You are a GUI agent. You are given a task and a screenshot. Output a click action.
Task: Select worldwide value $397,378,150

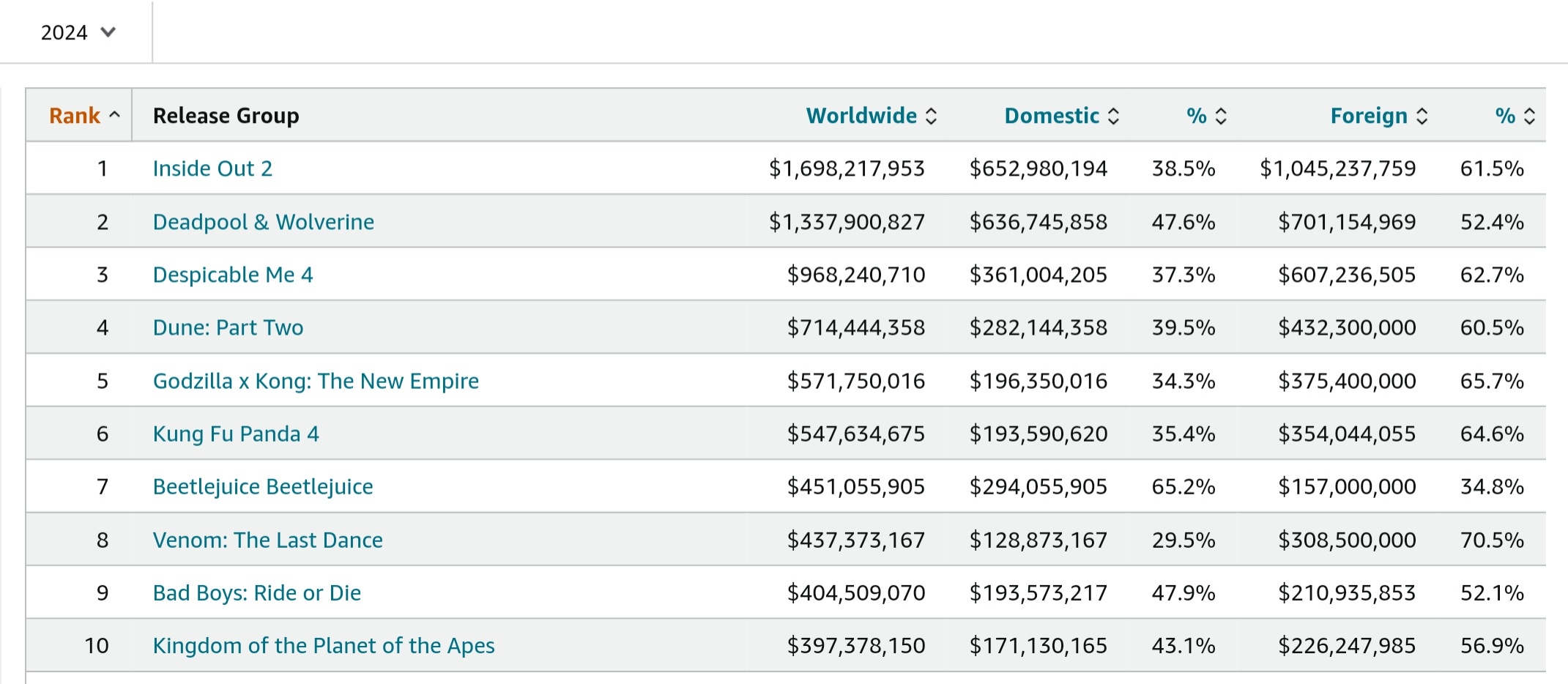[x=856, y=645]
